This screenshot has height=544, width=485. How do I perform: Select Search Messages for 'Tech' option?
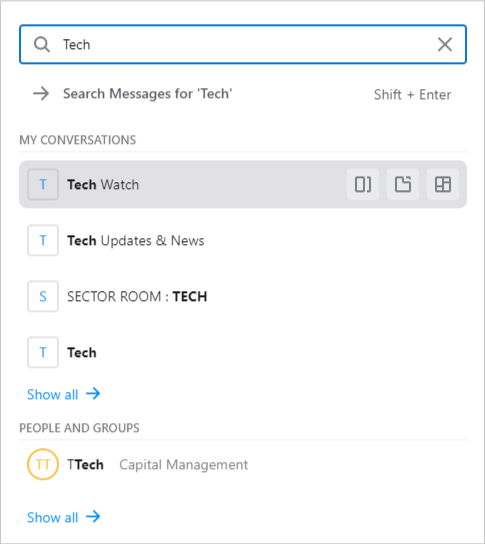[243, 94]
